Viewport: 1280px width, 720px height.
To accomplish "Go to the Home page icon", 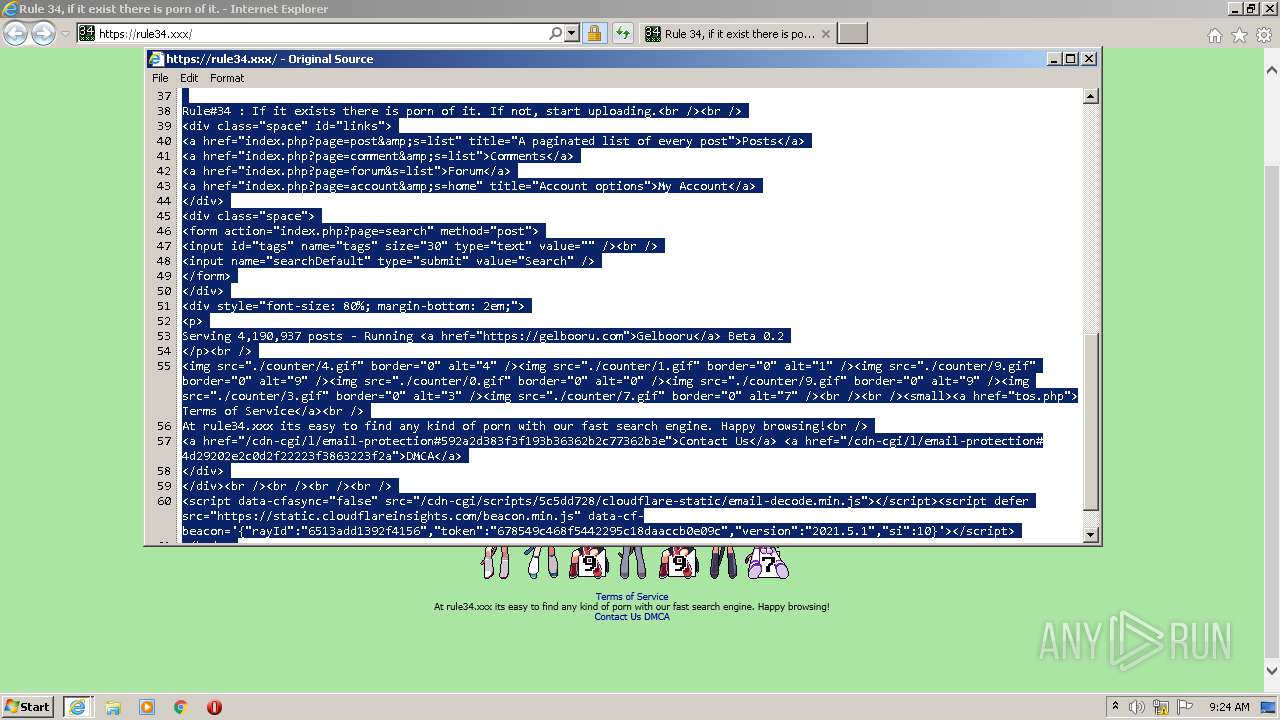I will click(1214, 35).
